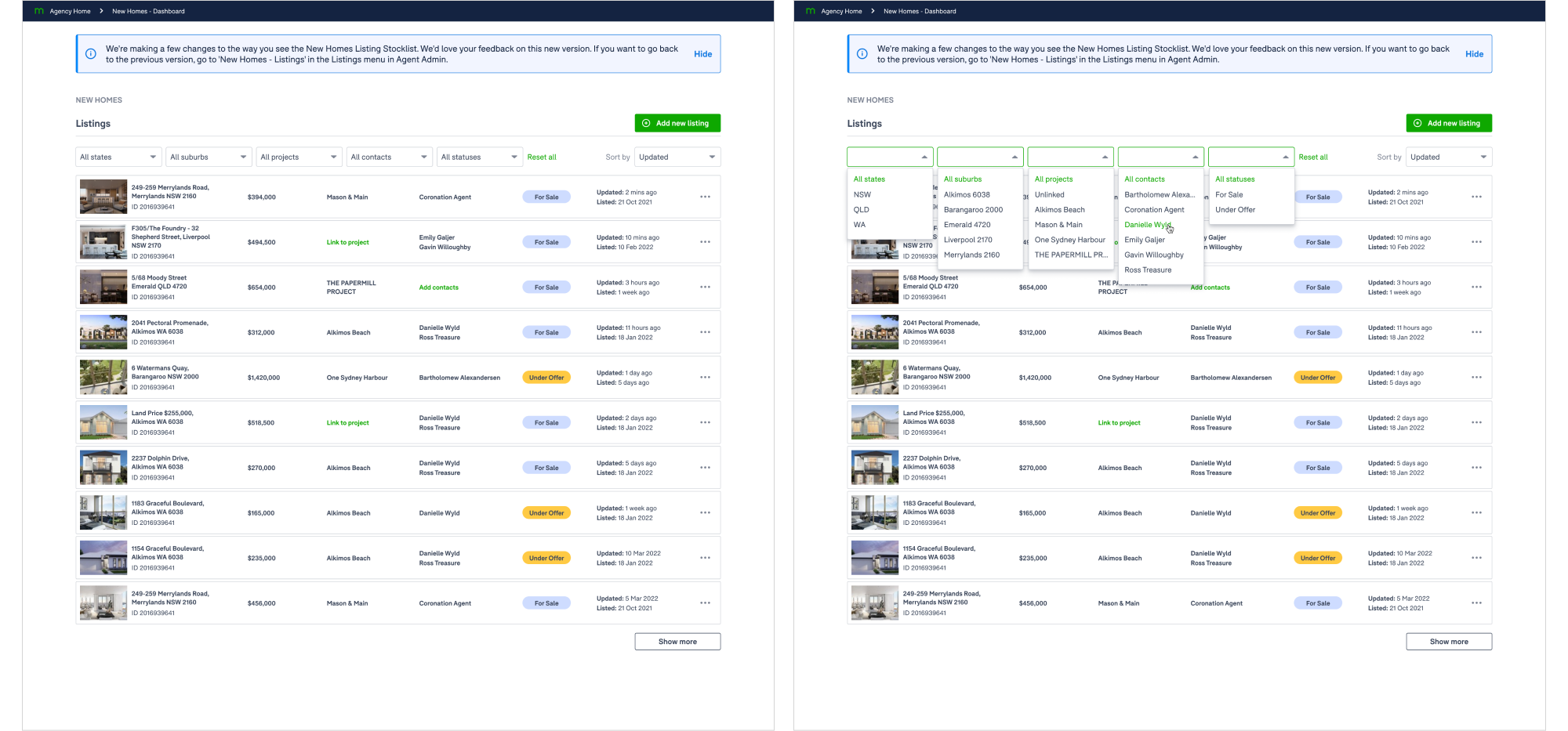Choose Barangaroo 2000 in suburbs list
This screenshot has height=731, width=1568.
[973, 210]
